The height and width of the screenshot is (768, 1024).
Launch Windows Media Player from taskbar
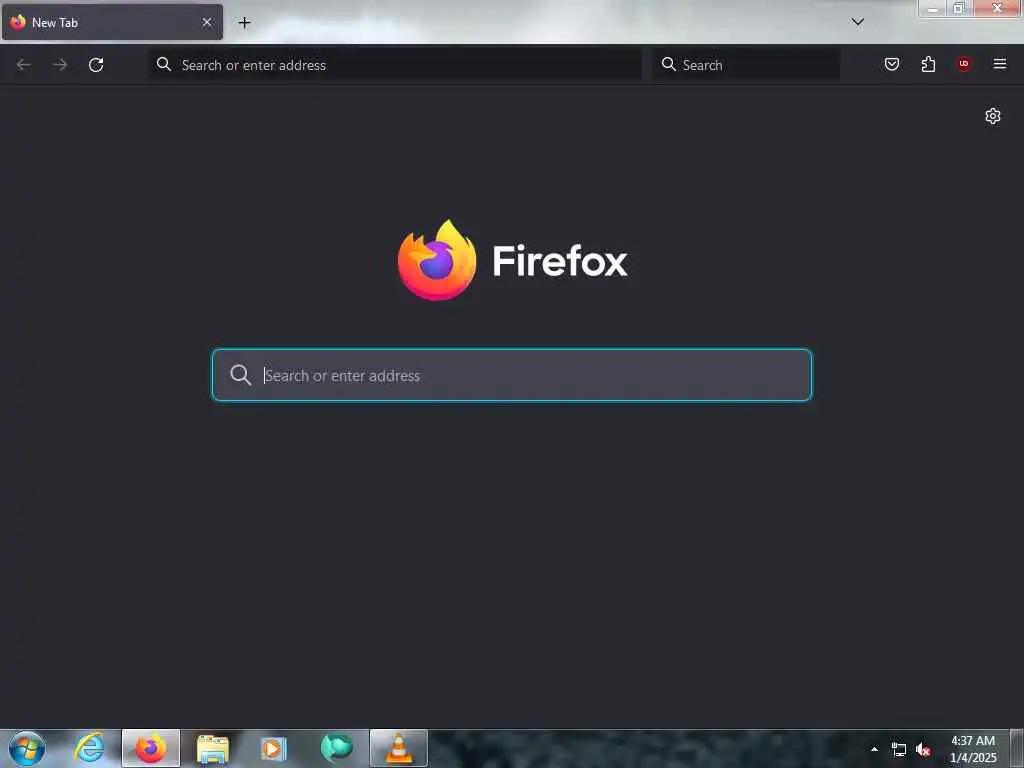(274, 748)
